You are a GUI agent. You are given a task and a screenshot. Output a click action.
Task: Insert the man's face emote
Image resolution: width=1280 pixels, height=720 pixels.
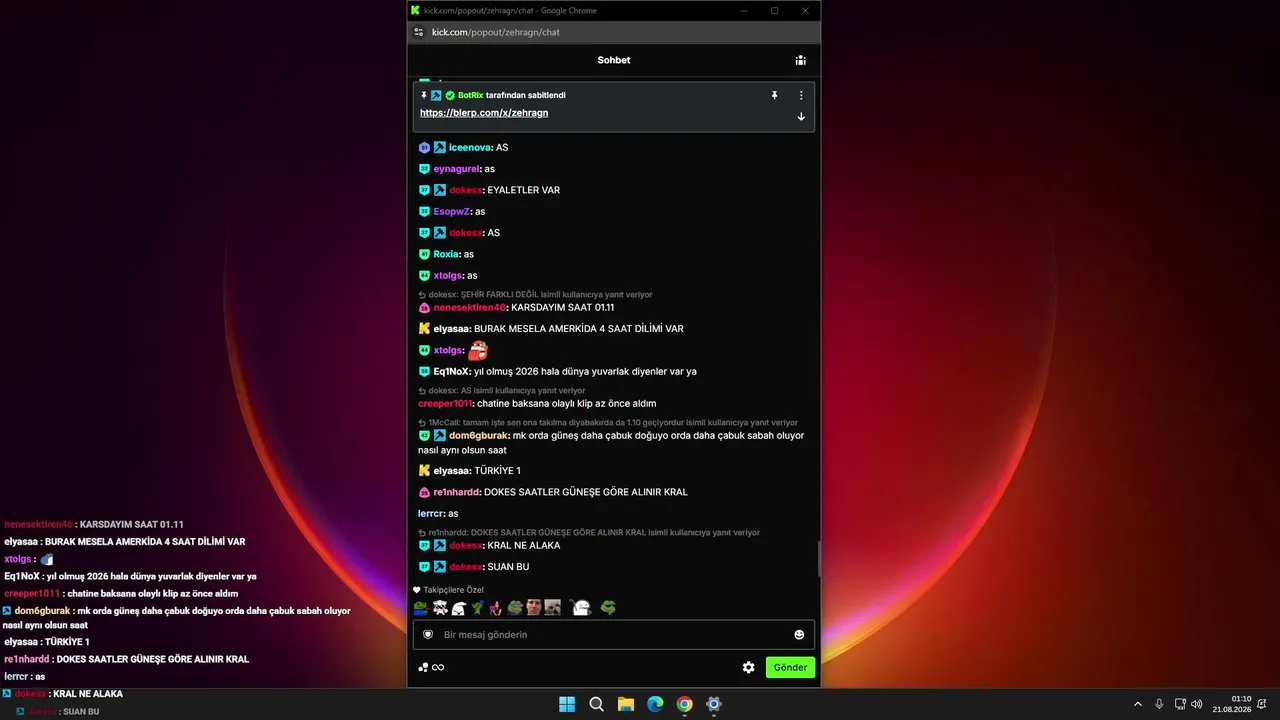click(x=534, y=607)
